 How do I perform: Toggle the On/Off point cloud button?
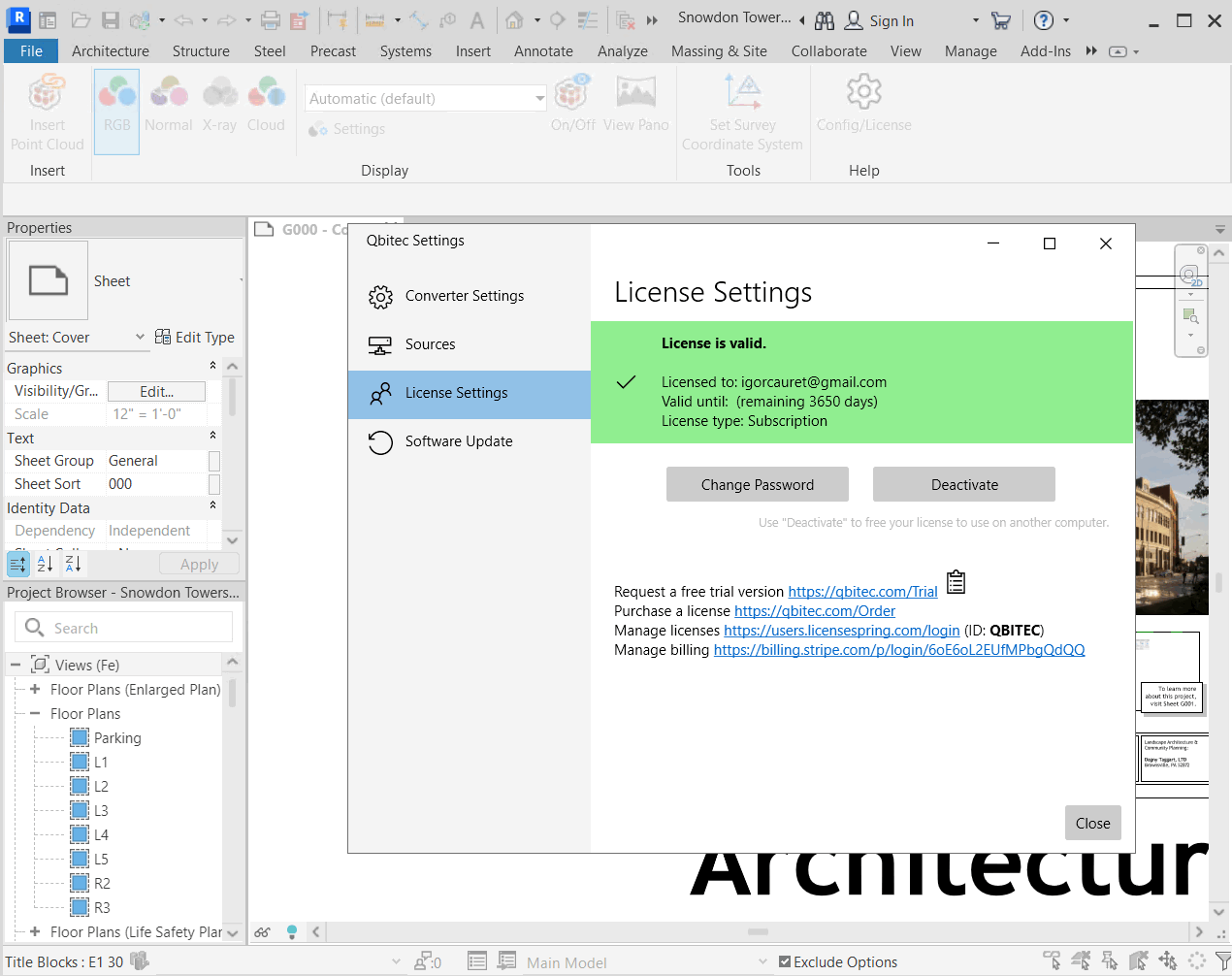coord(572,104)
